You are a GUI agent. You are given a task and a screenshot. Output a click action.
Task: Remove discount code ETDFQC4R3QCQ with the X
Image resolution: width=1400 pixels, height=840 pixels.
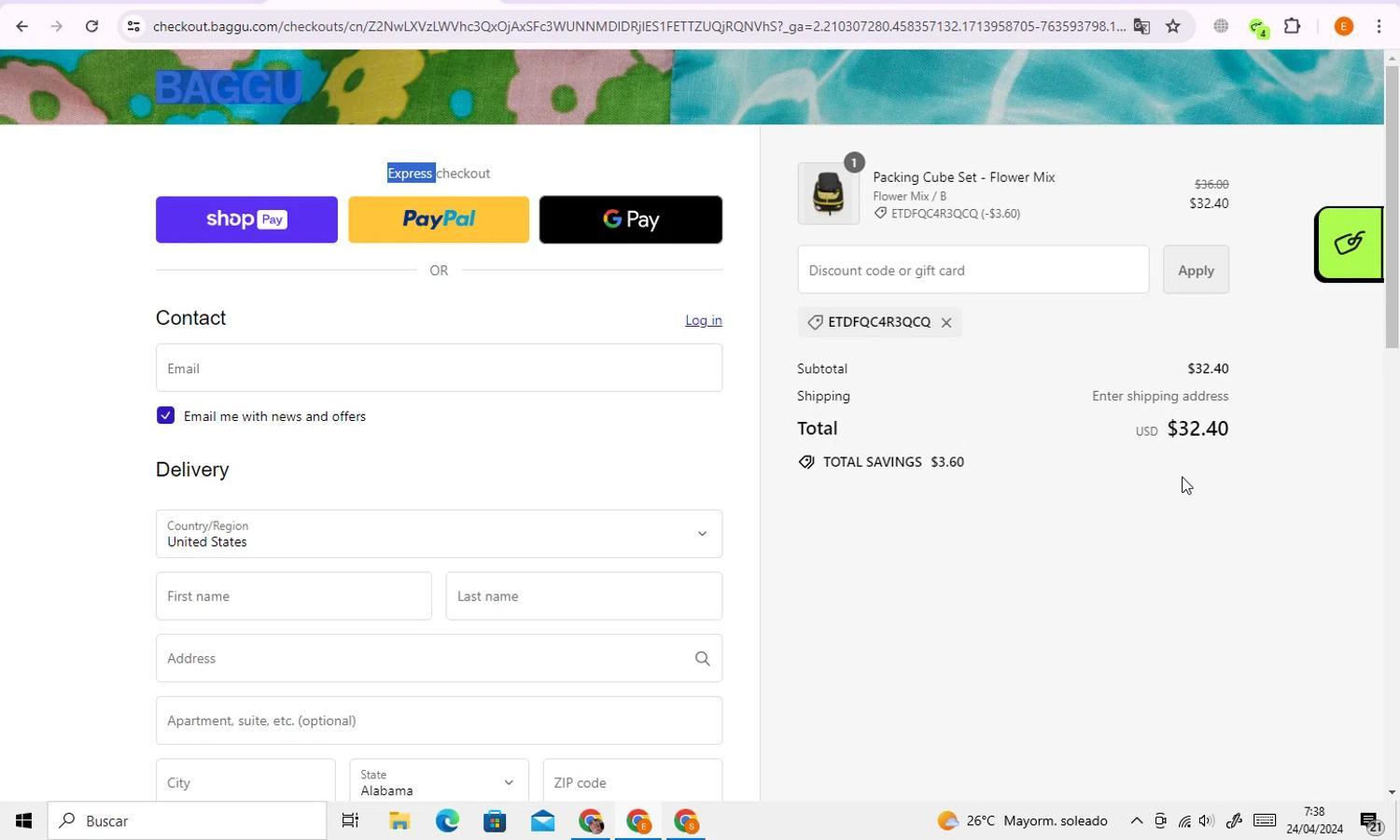(x=945, y=323)
